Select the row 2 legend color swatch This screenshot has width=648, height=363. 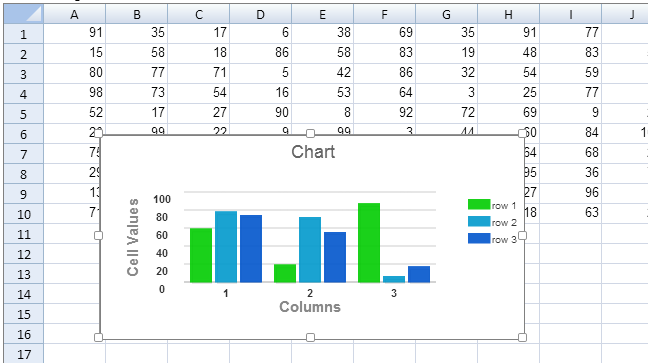point(479,221)
